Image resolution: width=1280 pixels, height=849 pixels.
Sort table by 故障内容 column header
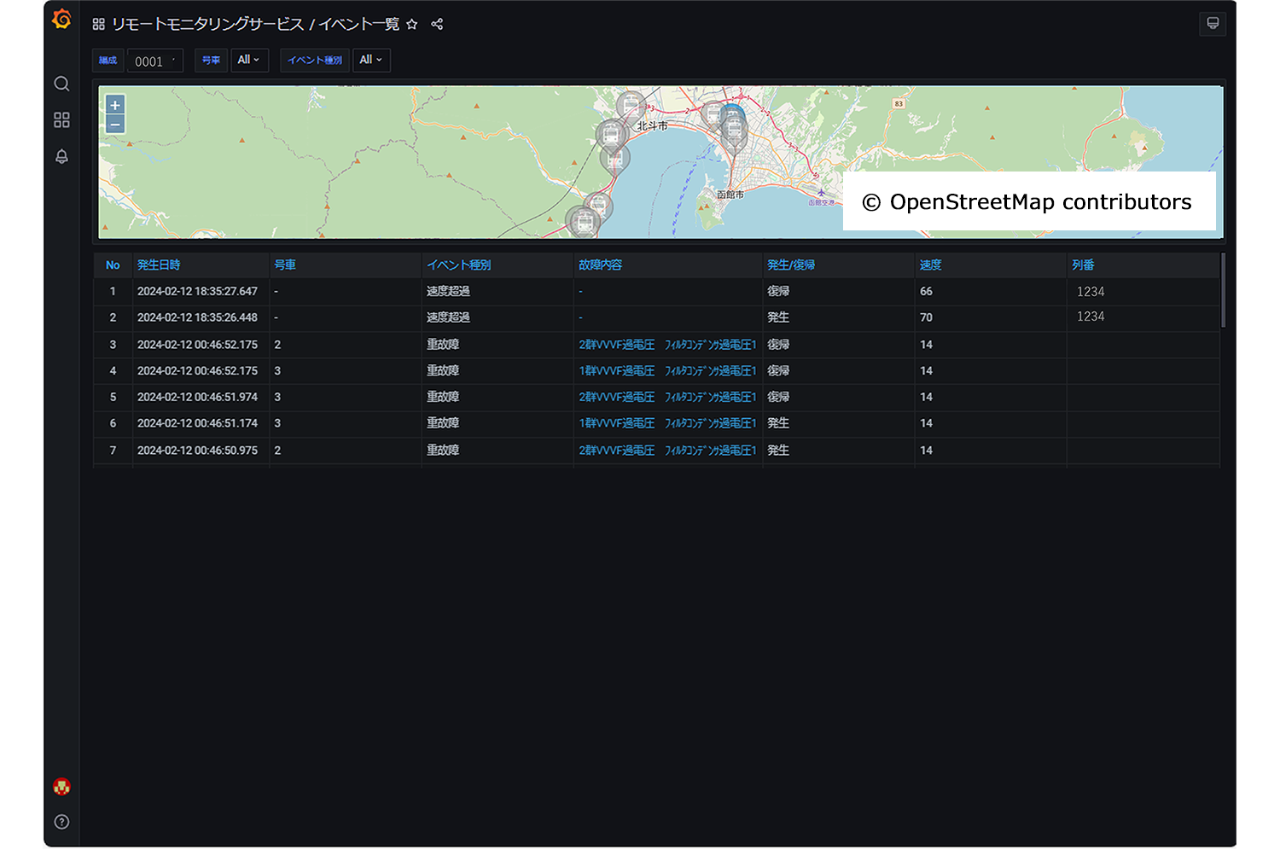[600, 265]
